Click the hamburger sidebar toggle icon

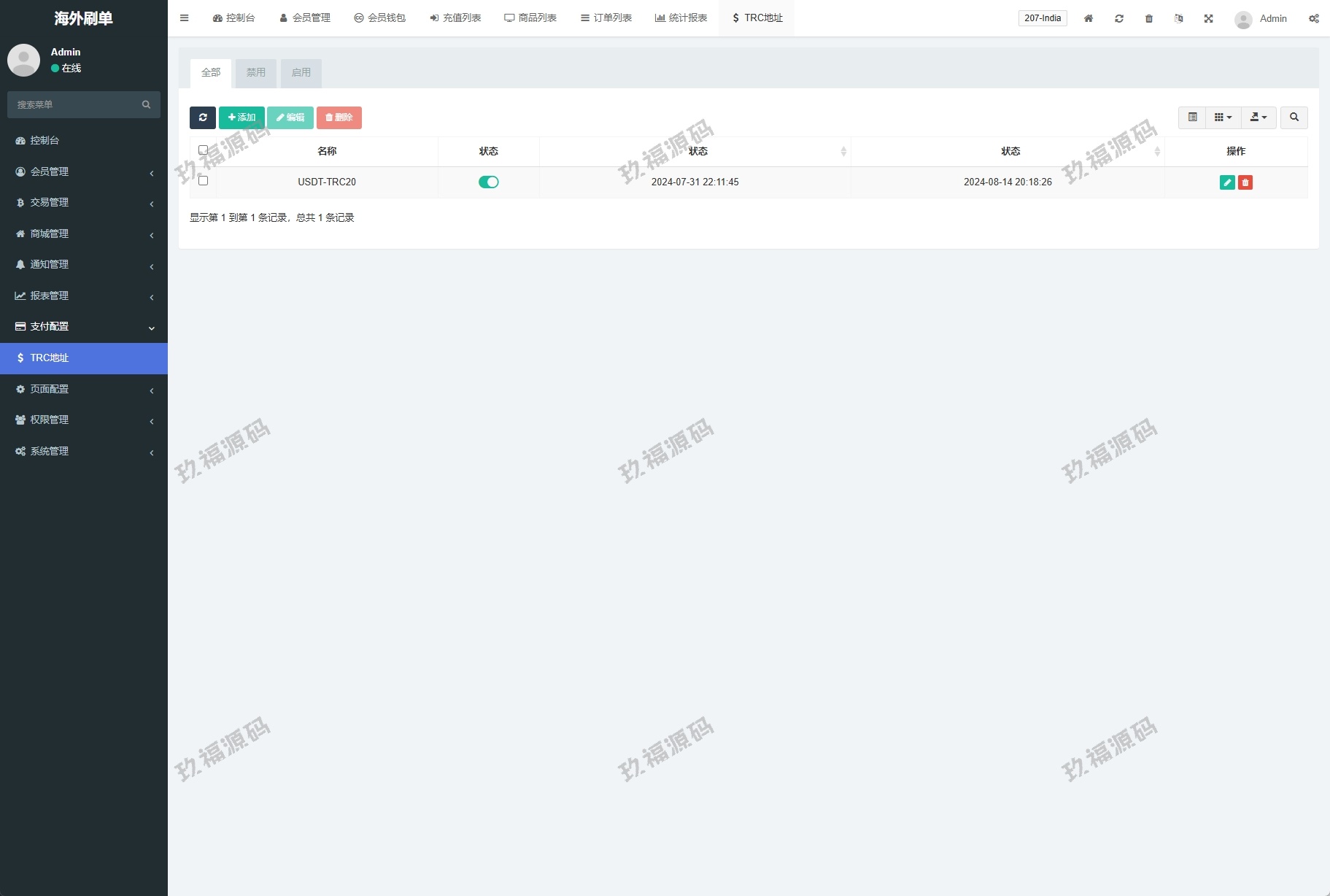pos(185,18)
